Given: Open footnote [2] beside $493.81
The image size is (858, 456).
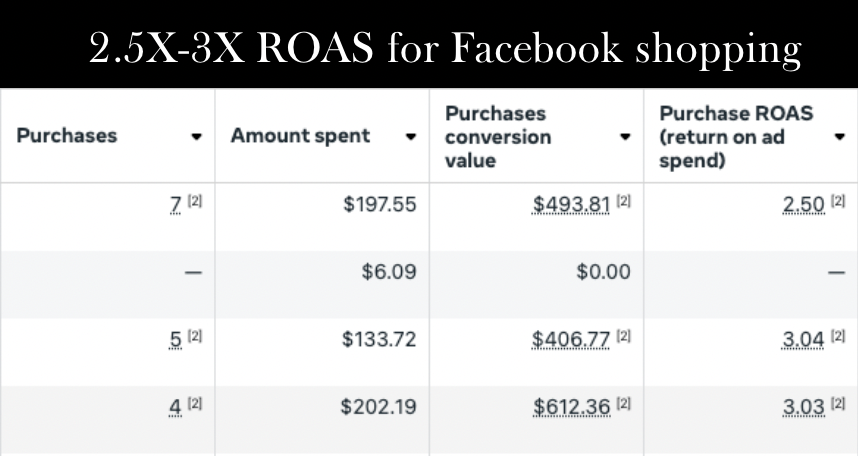Looking at the screenshot, I should [624, 201].
